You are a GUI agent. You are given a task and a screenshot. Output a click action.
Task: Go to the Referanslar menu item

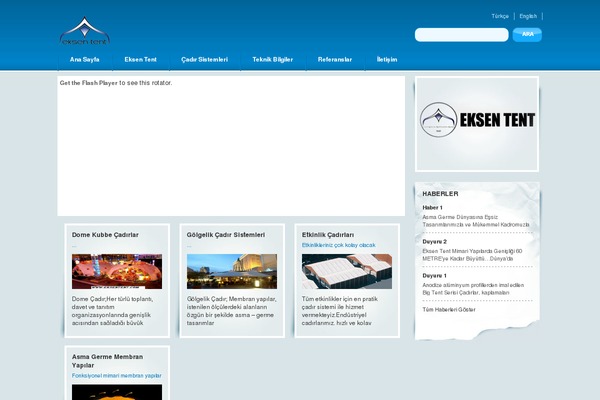(x=335, y=60)
